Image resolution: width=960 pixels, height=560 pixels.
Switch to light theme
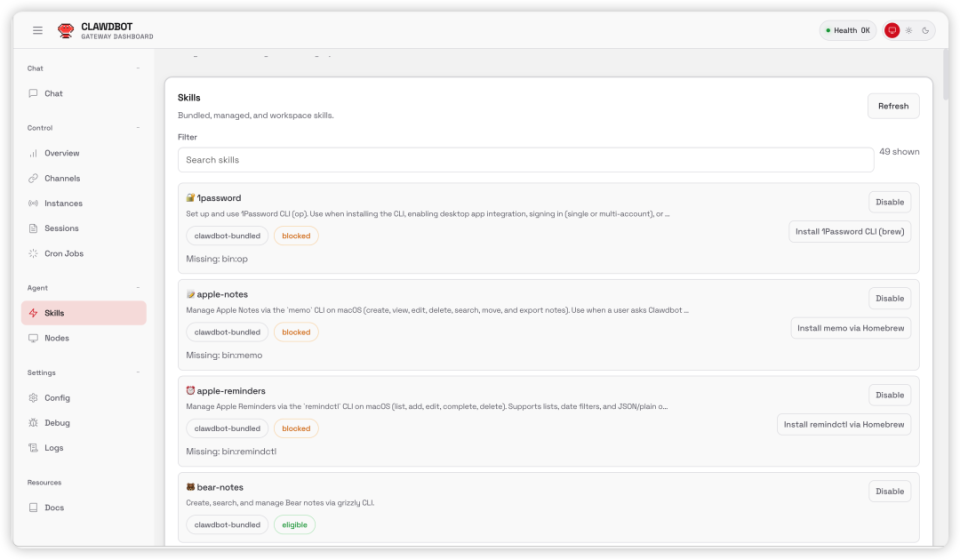pos(909,31)
